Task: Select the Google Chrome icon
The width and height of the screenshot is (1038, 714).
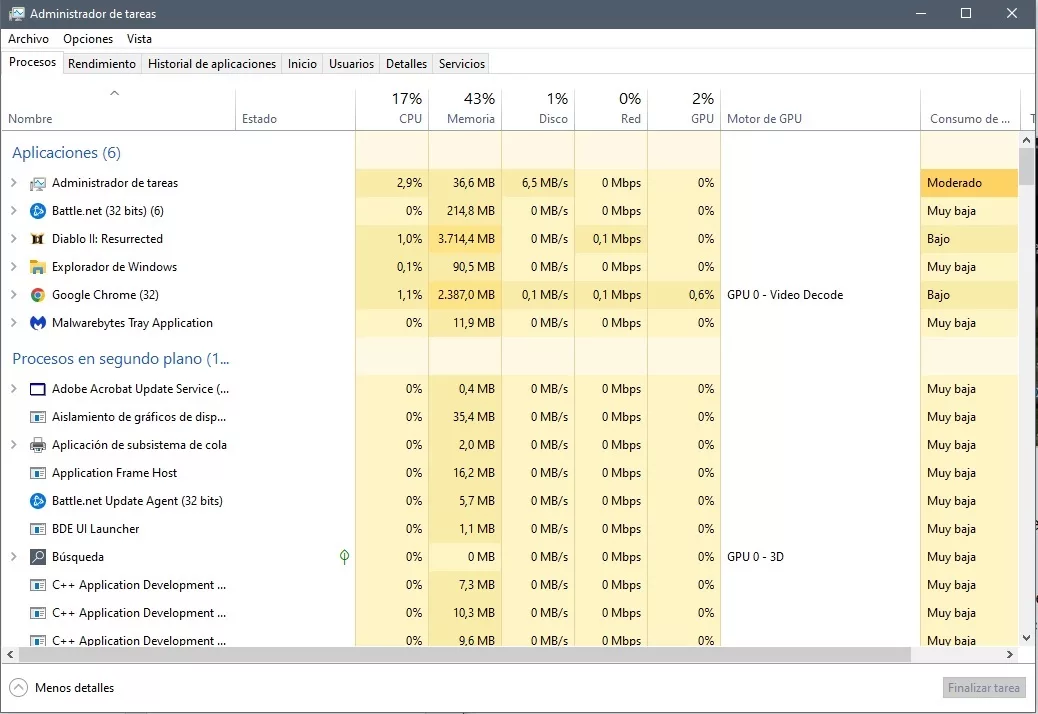Action: (38, 295)
